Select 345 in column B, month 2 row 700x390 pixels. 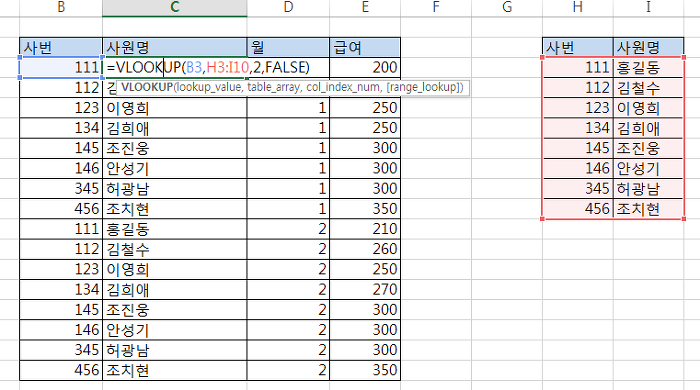click(61, 350)
